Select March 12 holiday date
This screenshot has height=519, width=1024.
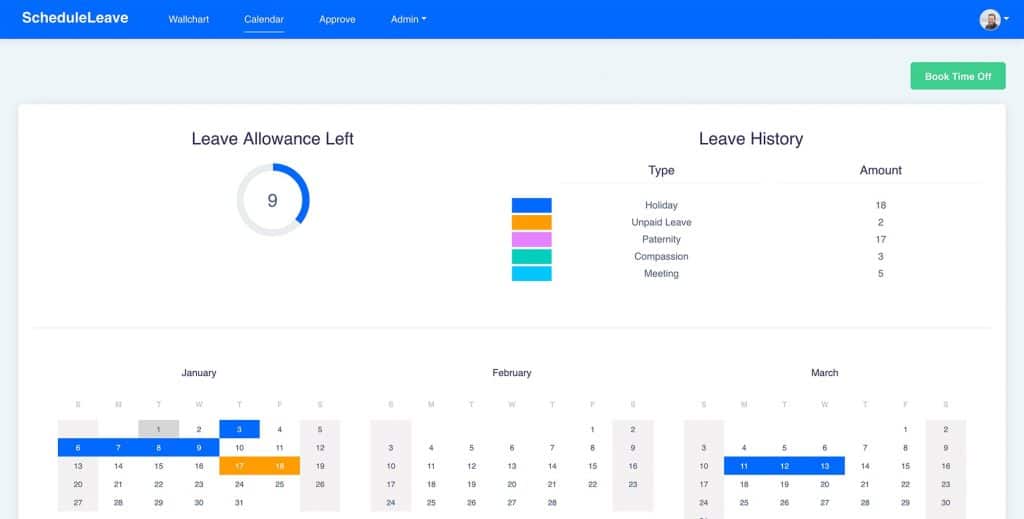(x=784, y=466)
